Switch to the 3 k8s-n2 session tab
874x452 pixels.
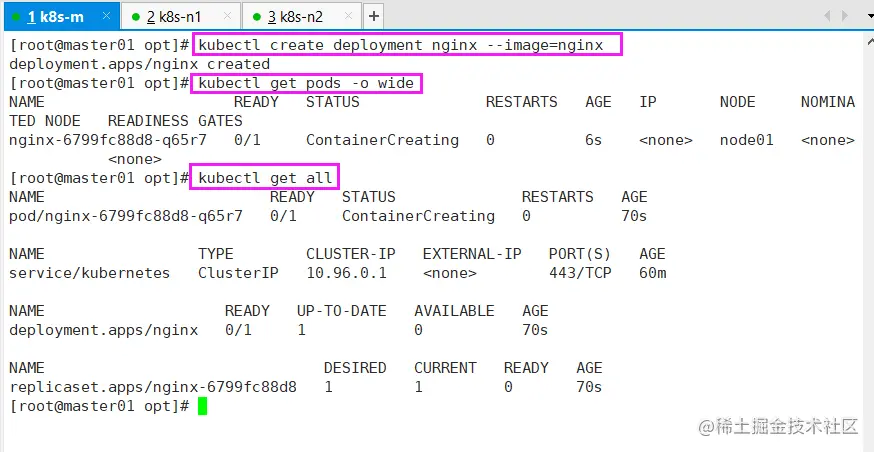302,17
